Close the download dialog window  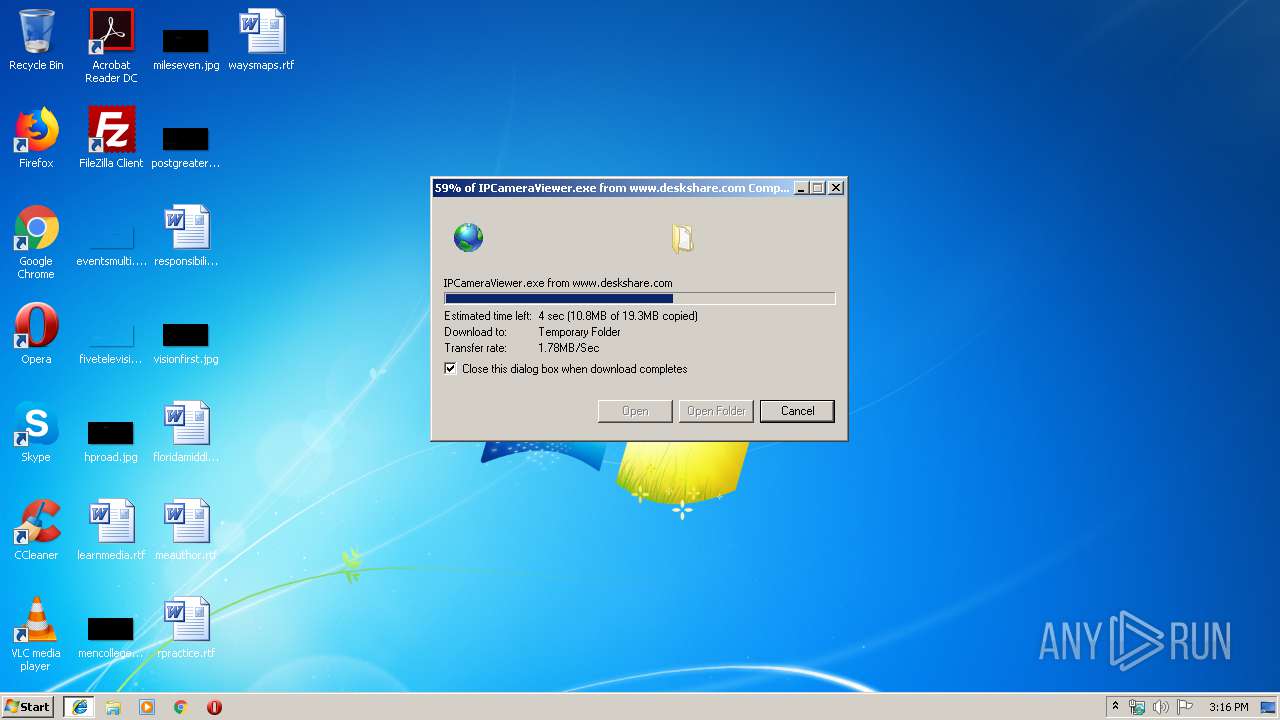point(836,188)
